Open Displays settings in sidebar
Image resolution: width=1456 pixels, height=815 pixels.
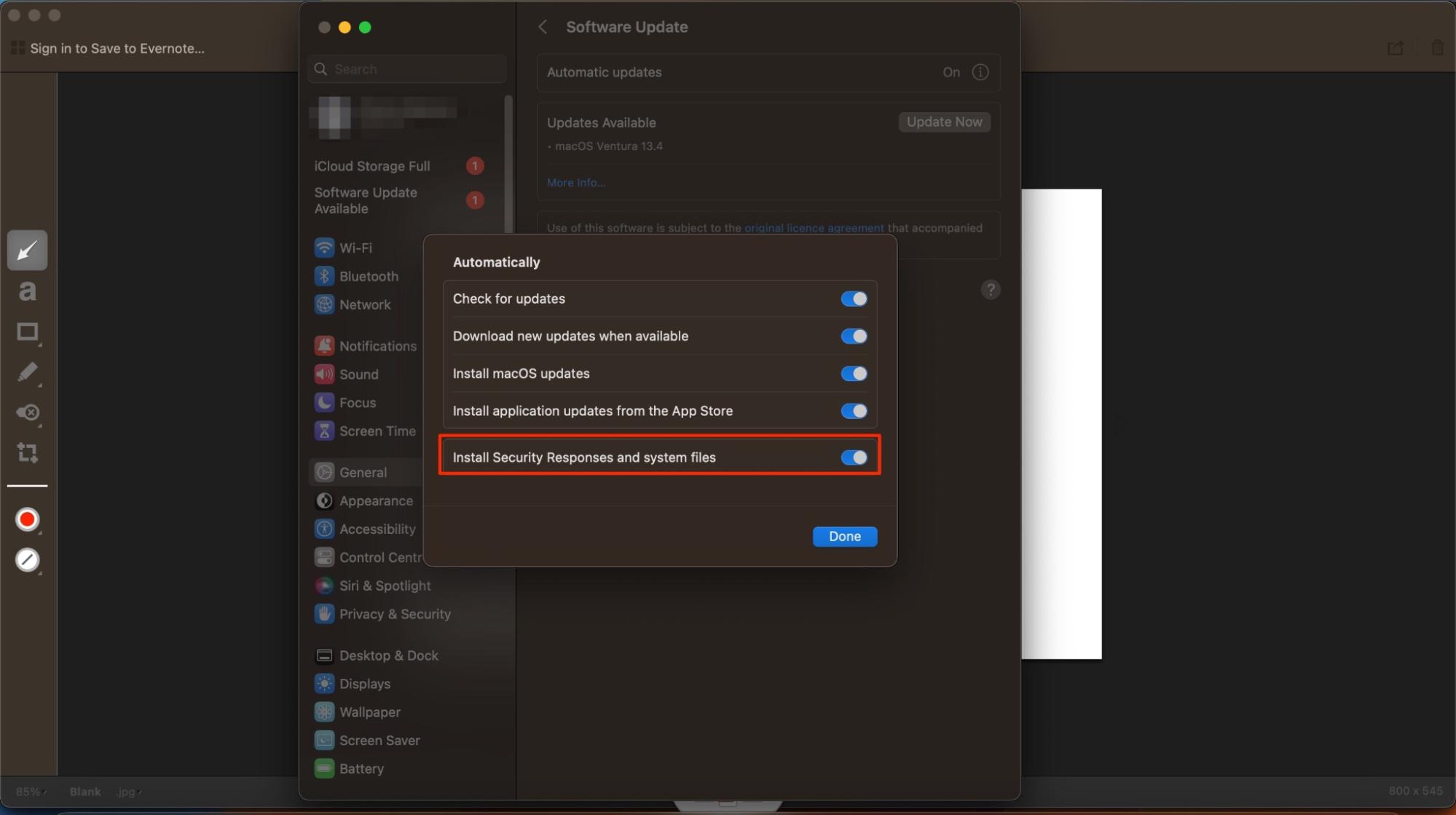(353, 684)
